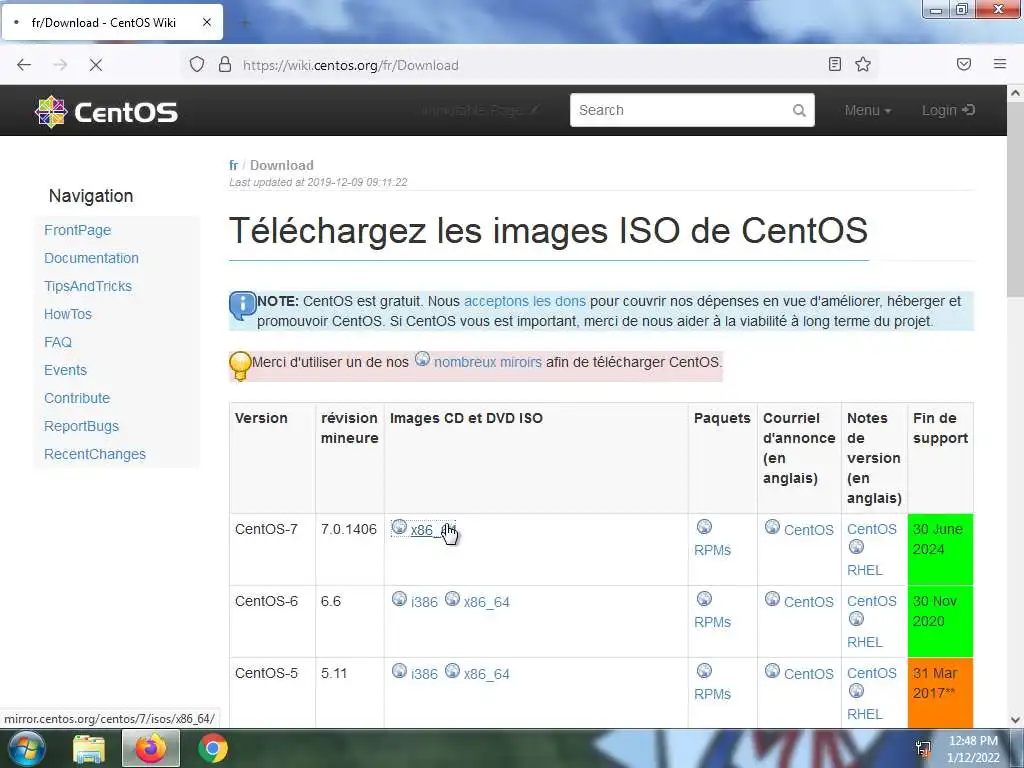
Task: Open RHEL release notes for CentOS-7
Action: click(x=865, y=570)
